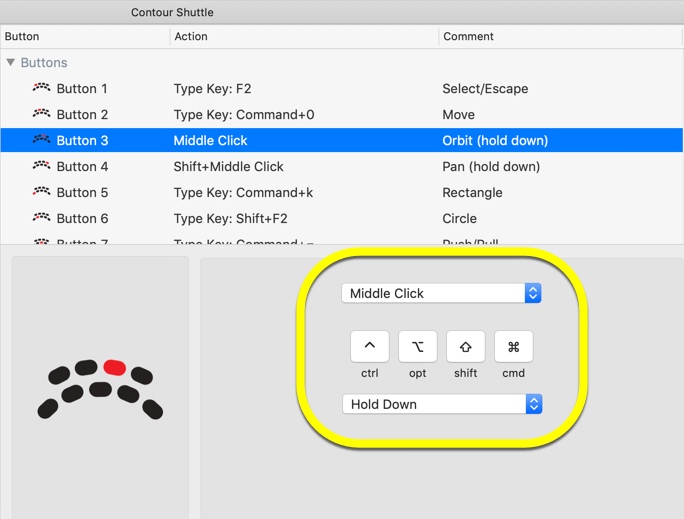Click the 'Type Key: Shift+F2' action cell

(231, 219)
